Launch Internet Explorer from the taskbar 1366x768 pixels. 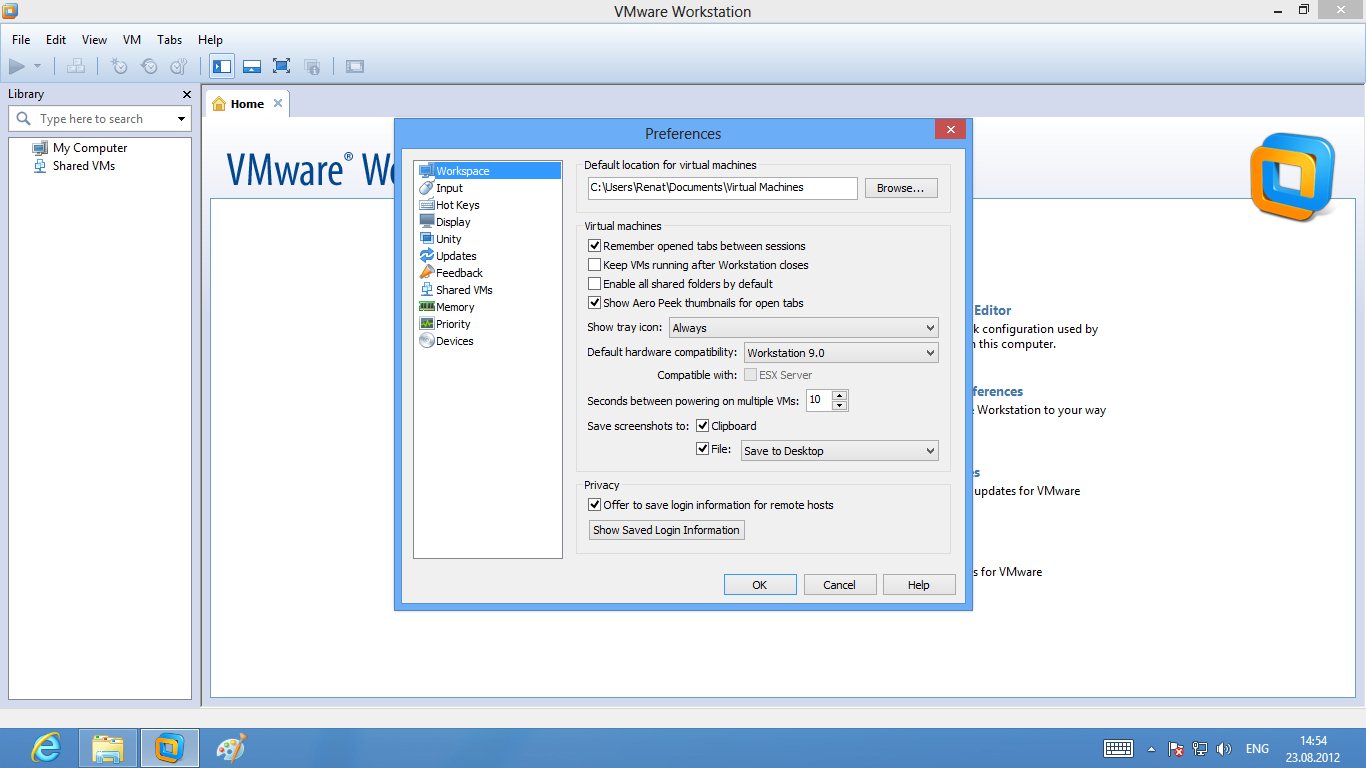46,747
